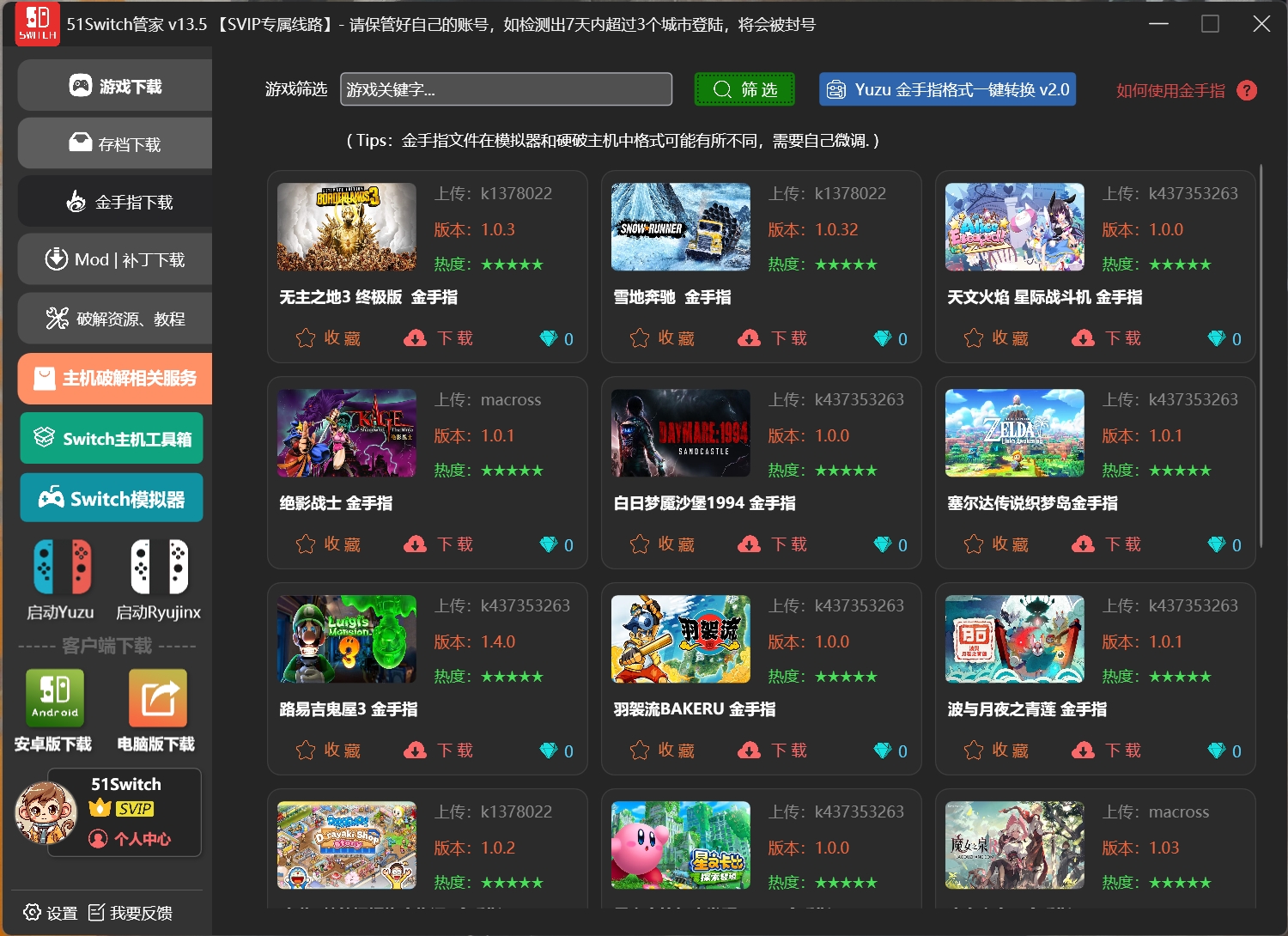1288x936 pixels.
Task: Click the green 筛选 filter button
Action: (x=744, y=89)
